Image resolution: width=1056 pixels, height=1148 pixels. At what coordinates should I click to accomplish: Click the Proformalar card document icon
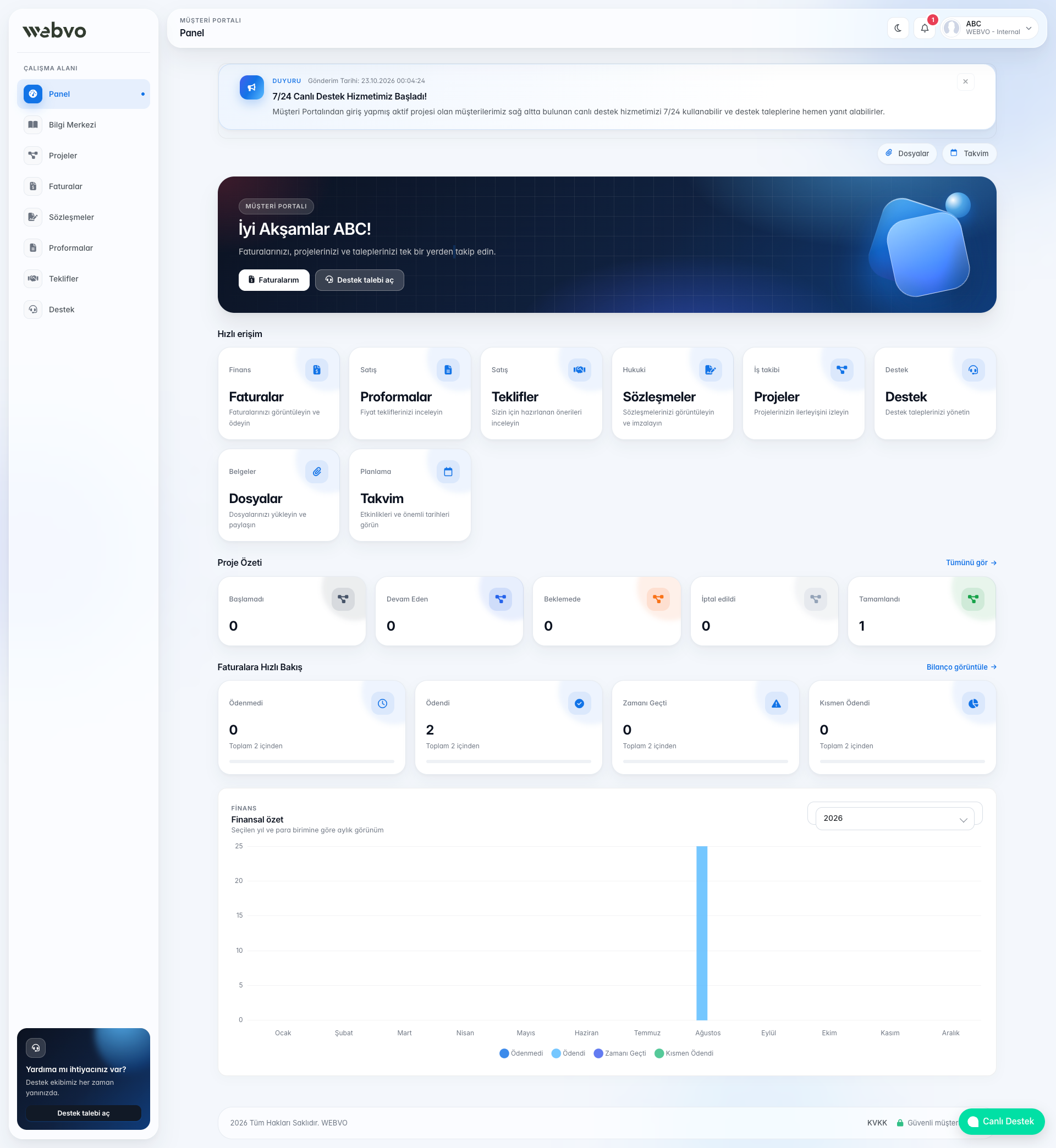(448, 370)
